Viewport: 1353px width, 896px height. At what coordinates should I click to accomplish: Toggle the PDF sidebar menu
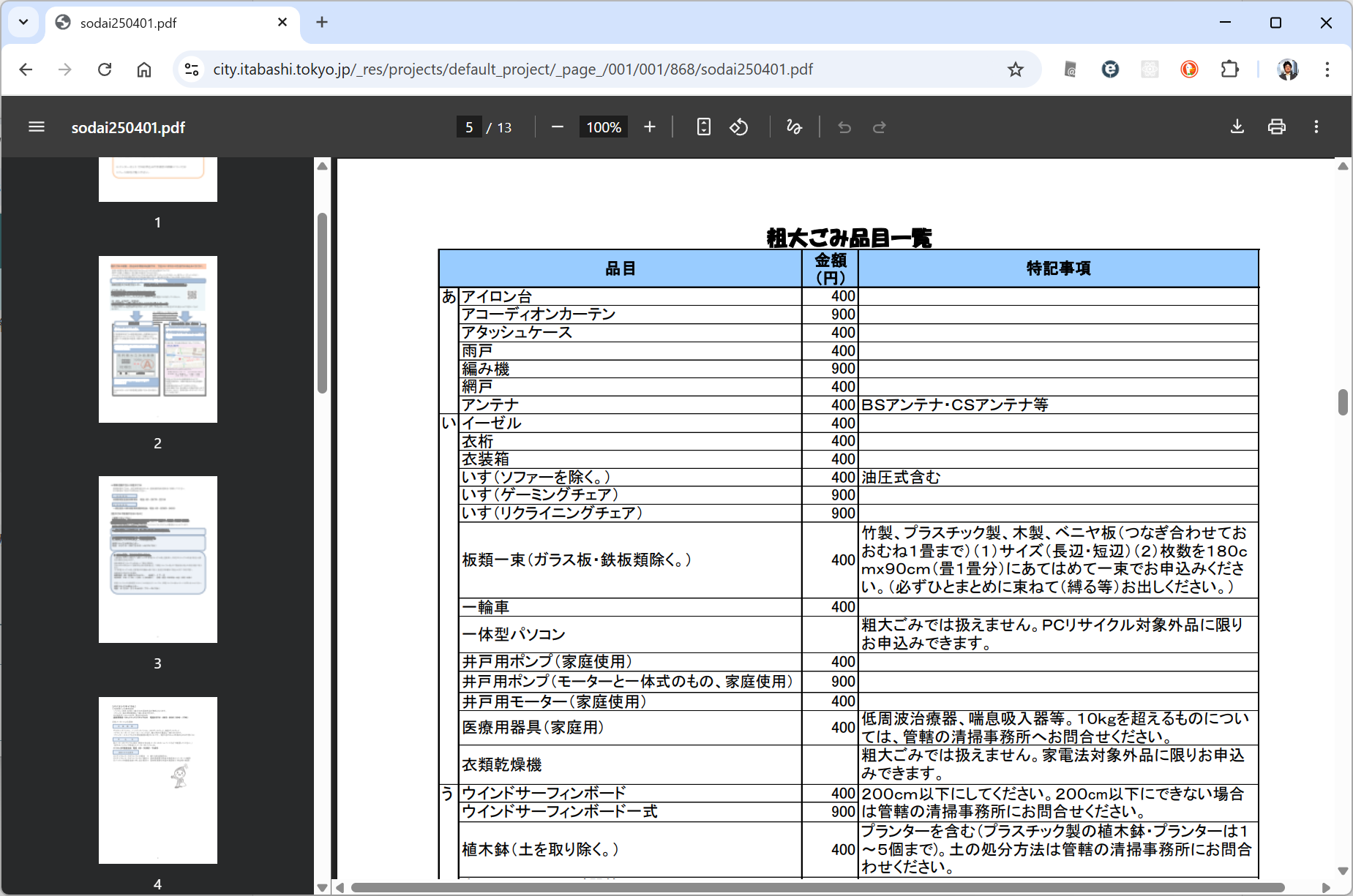coord(37,127)
